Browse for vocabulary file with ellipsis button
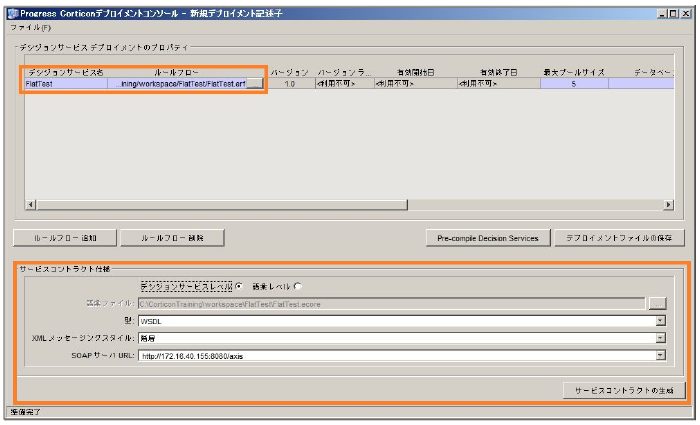 (657, 304)
